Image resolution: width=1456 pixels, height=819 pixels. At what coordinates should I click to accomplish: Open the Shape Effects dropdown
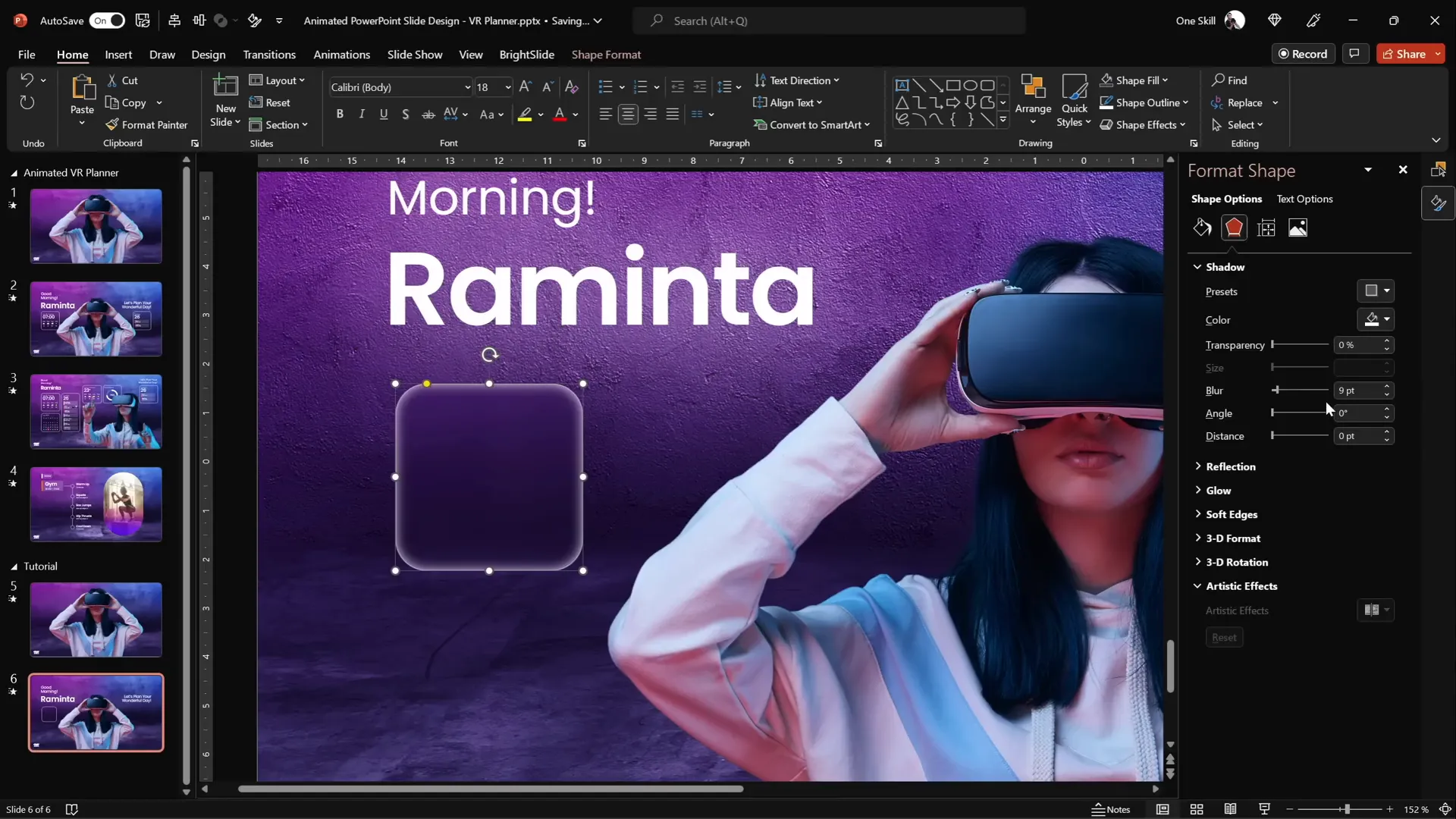1144,124
